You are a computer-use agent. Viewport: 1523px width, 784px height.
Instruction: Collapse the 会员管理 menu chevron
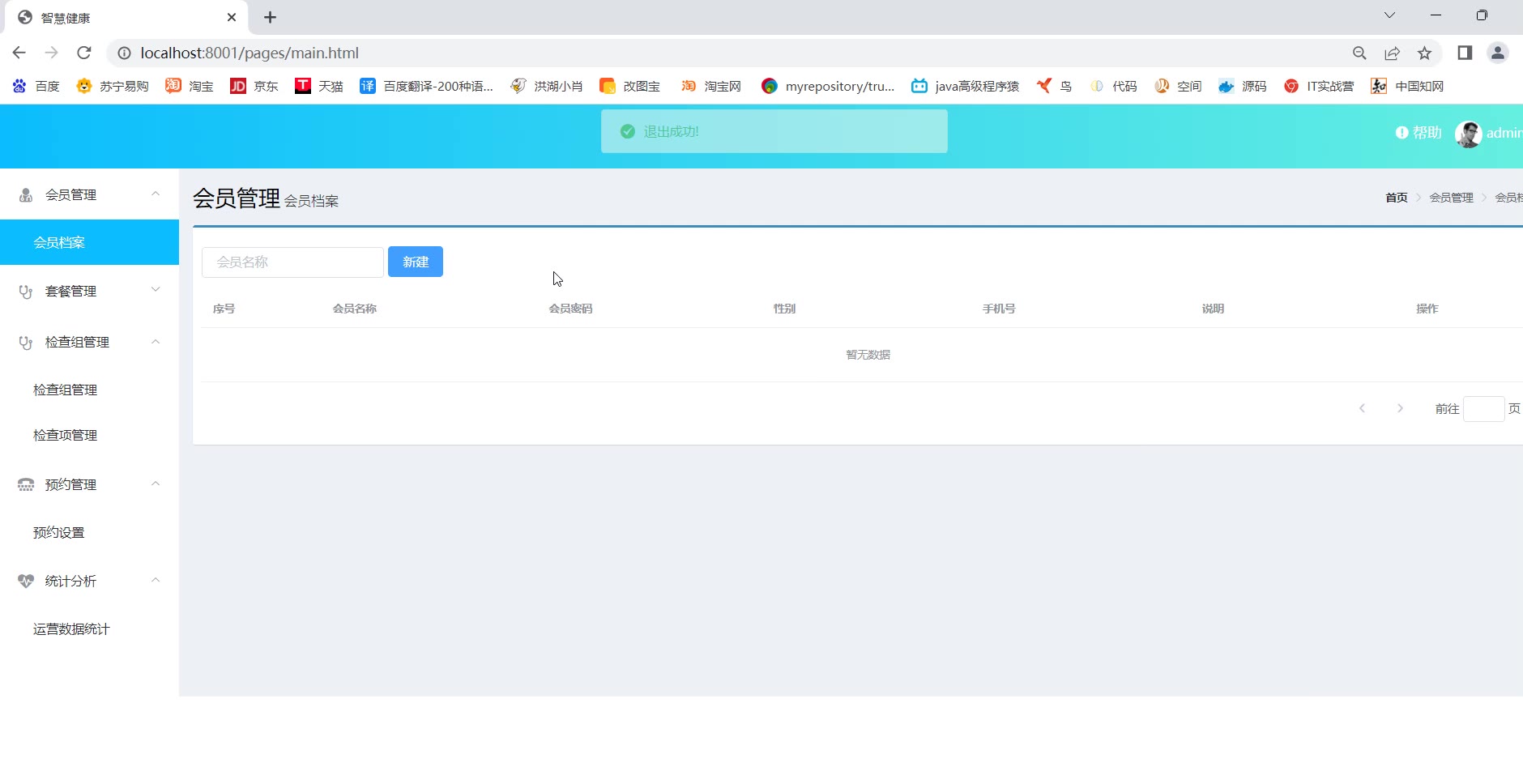(x=156, y=194)
